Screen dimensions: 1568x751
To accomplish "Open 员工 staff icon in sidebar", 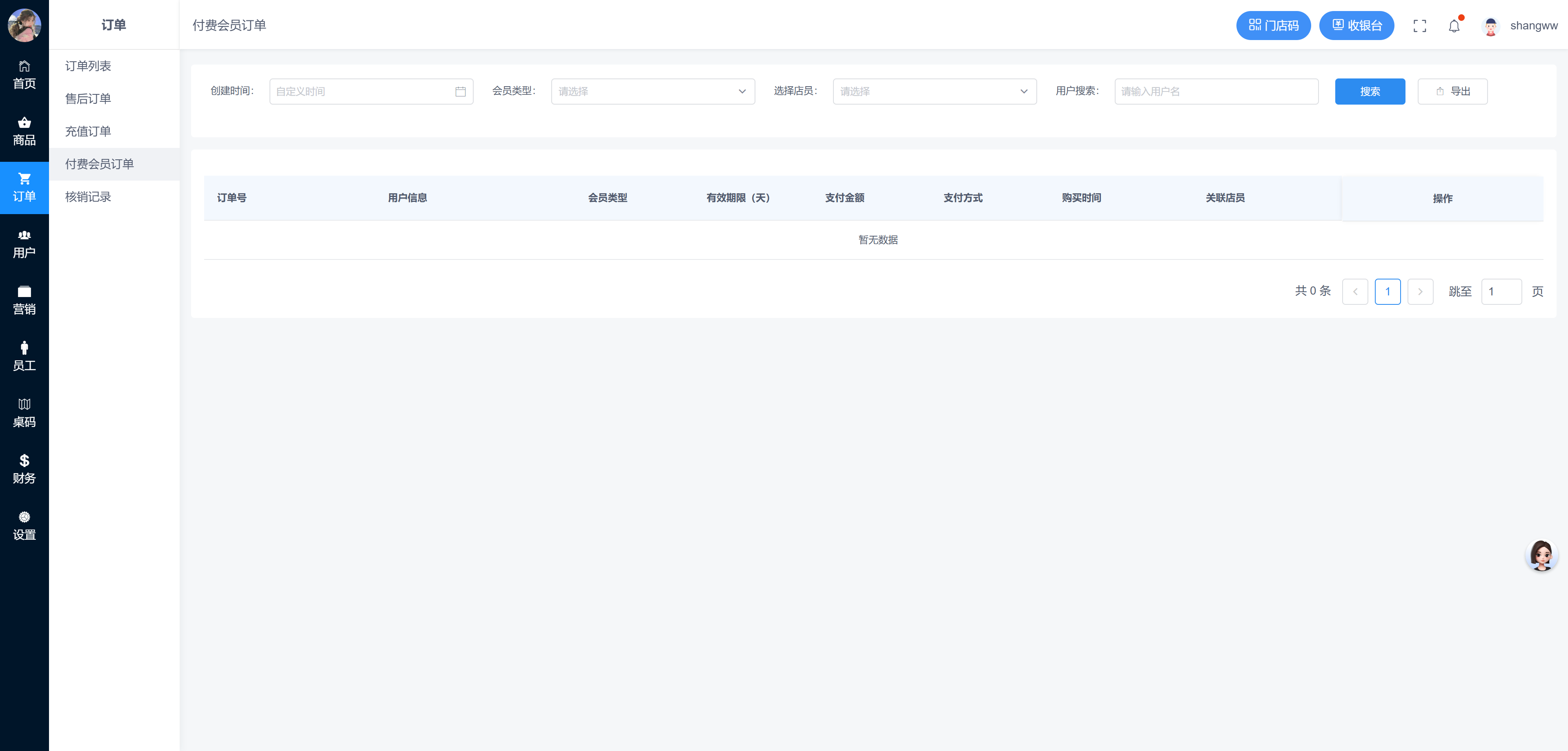I will point(24,356).
